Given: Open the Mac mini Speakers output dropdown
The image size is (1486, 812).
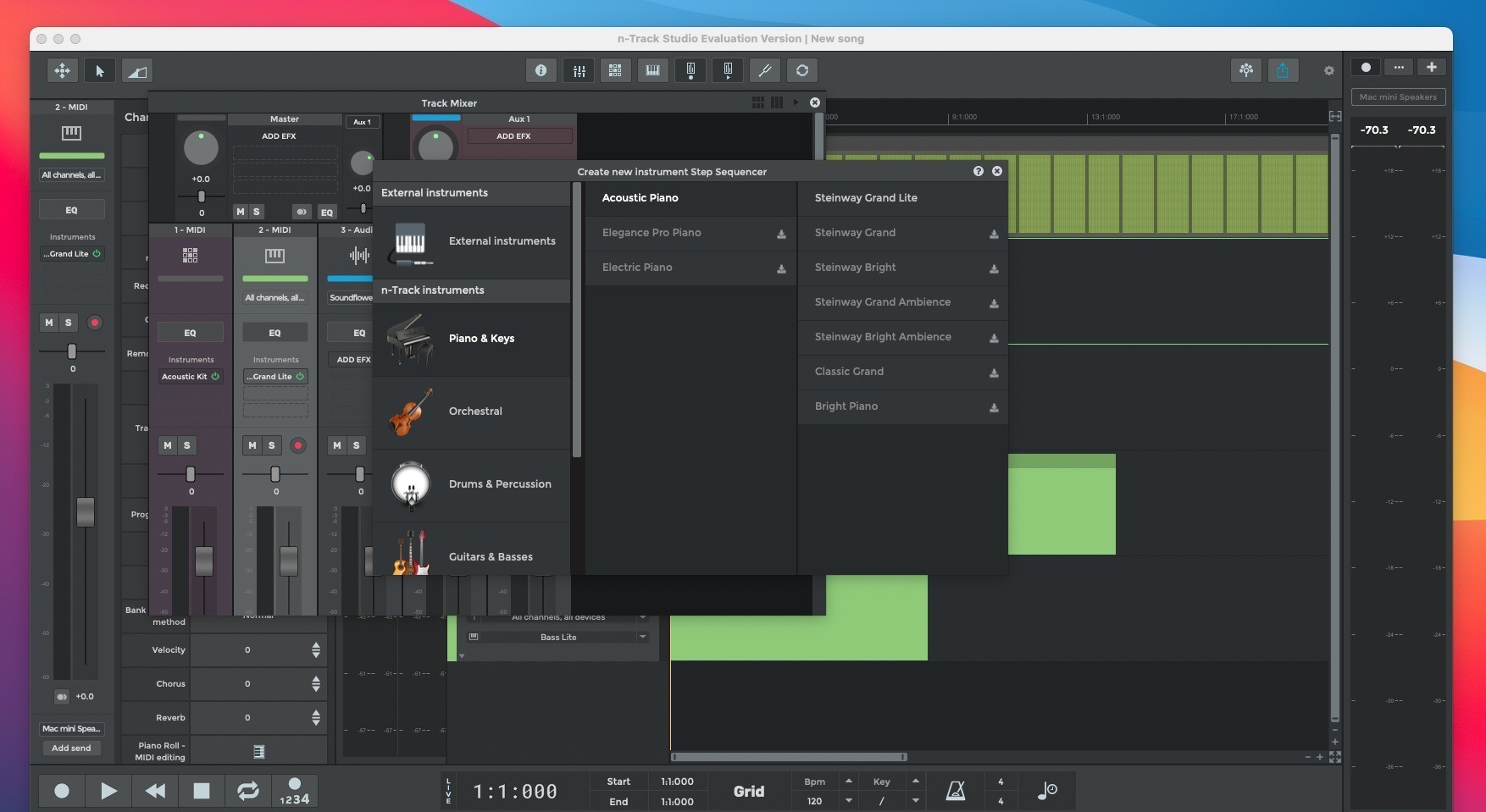Looking at the screenshot, I should pos(1398,97).
